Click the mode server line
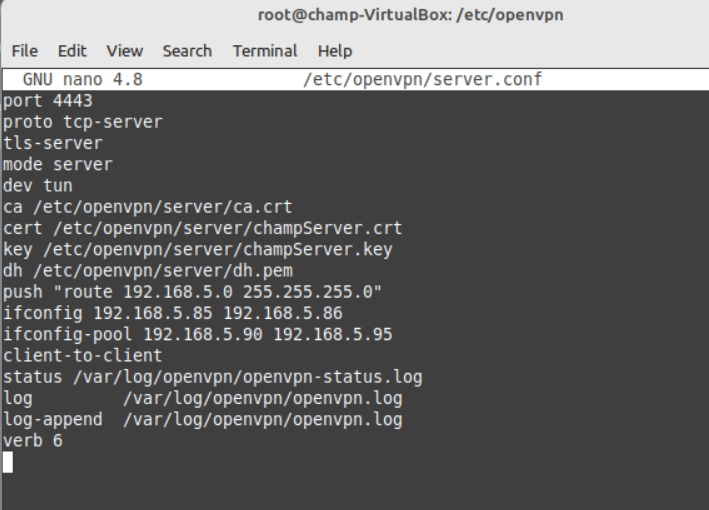Screen dimensions: 709x510 pos(57,164)
